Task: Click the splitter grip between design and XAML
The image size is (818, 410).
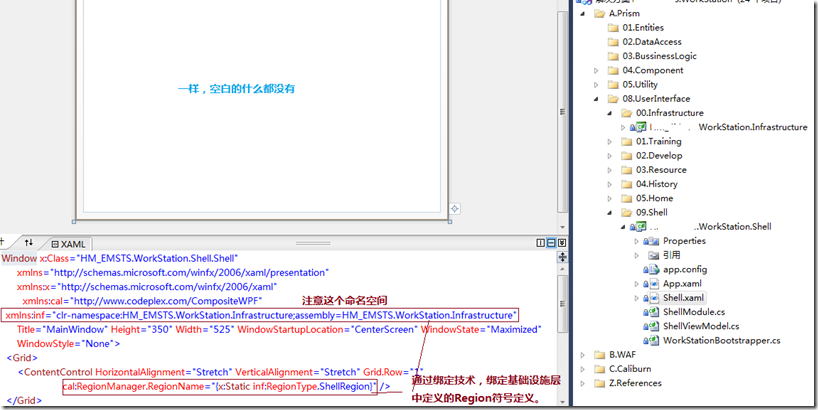Action: pos(313,243)
